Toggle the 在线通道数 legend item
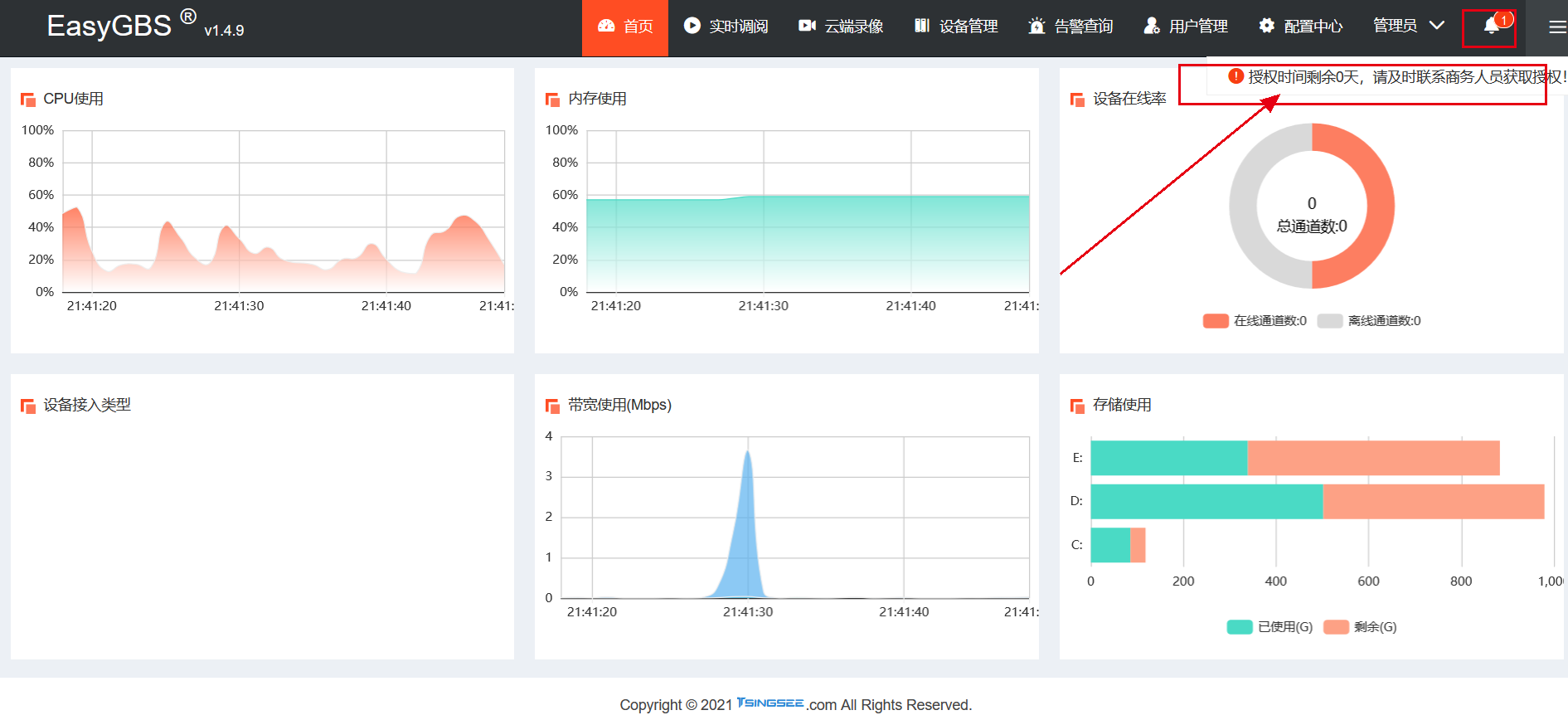This screenshot has width=1568, height=720. (1255, 321)
